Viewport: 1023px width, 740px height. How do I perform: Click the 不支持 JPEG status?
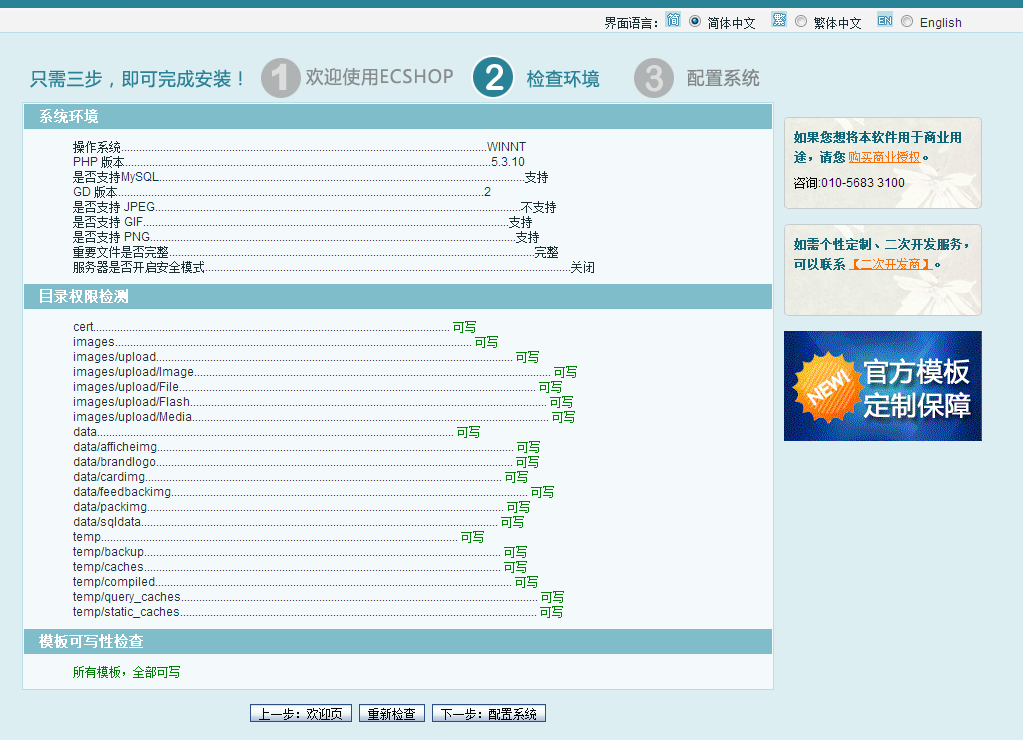coord(539,208)
